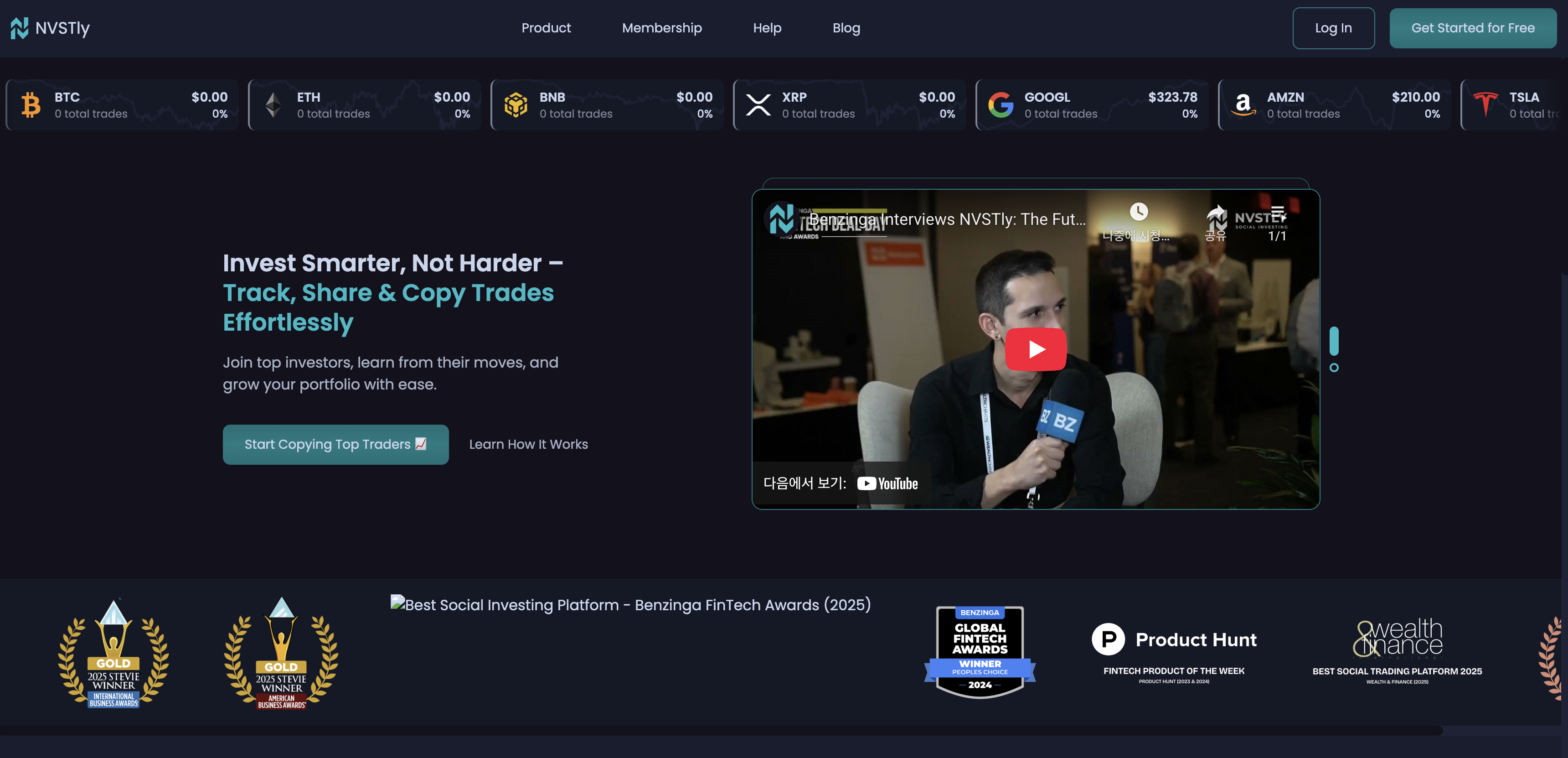Click the Amazon ticker icon
1568x758 pixels.
[1243, 105]
